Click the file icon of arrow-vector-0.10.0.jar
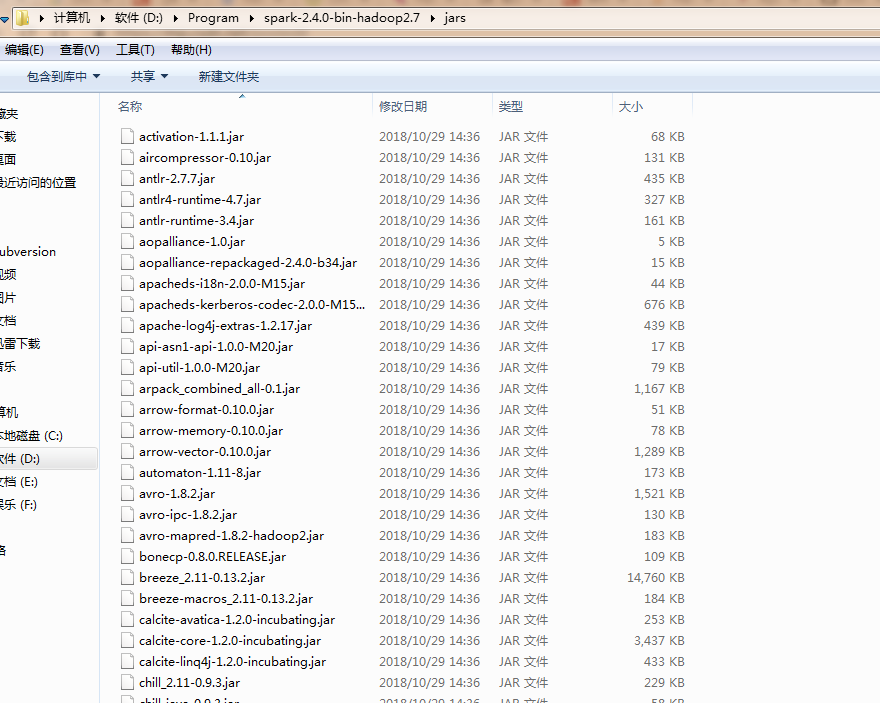This screenshot has width=880, height=703. [127, 452]
